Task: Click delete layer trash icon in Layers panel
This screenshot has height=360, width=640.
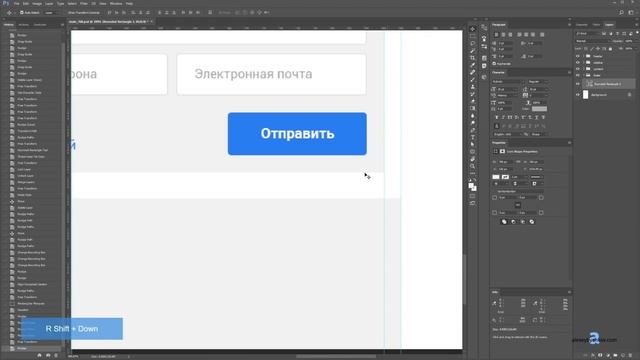Action: (x=631, y=356)
